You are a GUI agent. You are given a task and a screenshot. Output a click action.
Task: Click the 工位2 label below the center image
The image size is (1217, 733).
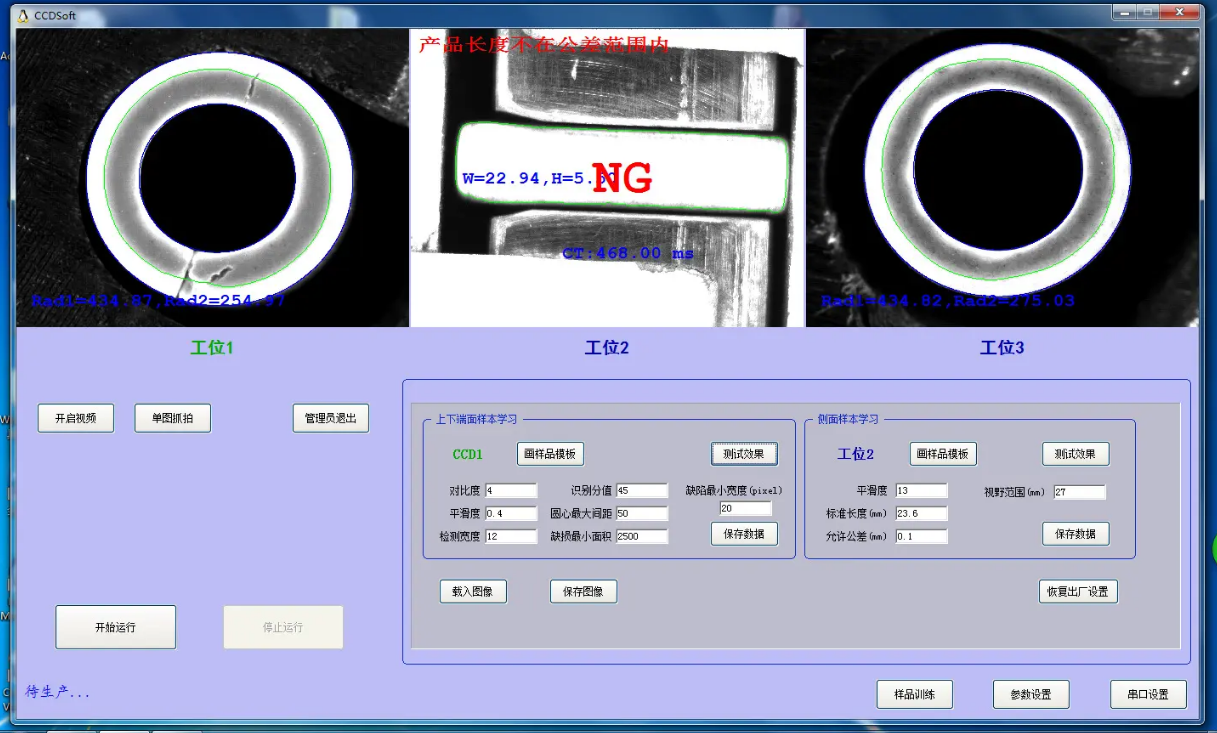(607, 348)
